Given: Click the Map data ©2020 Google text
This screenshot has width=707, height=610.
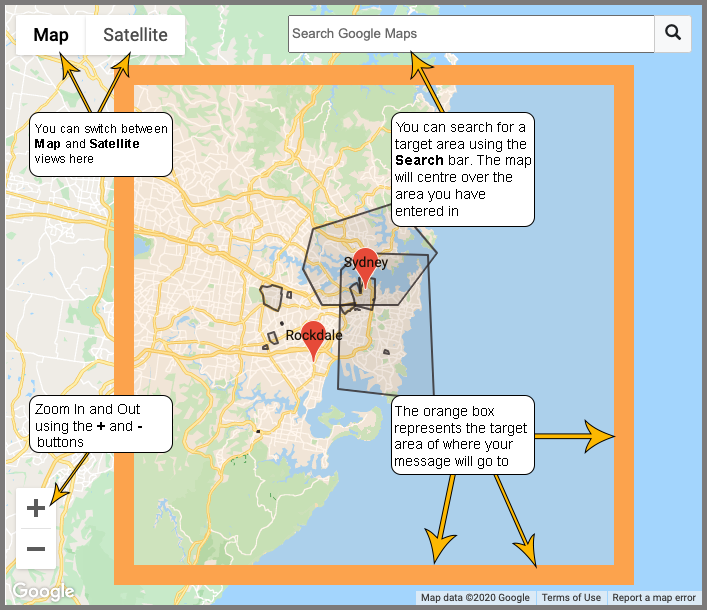Looking at the screenshot, I should (x=475, y=597).
